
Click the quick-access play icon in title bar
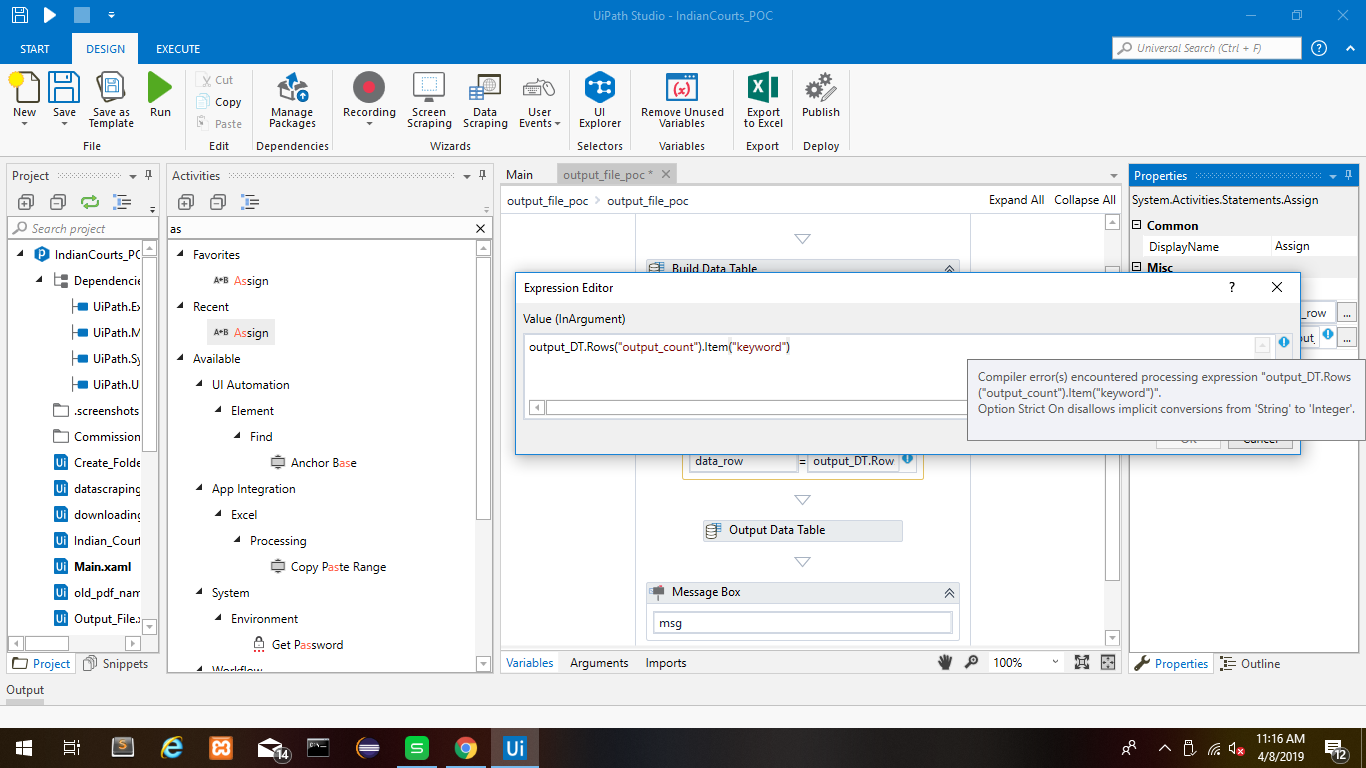(50, 16)
